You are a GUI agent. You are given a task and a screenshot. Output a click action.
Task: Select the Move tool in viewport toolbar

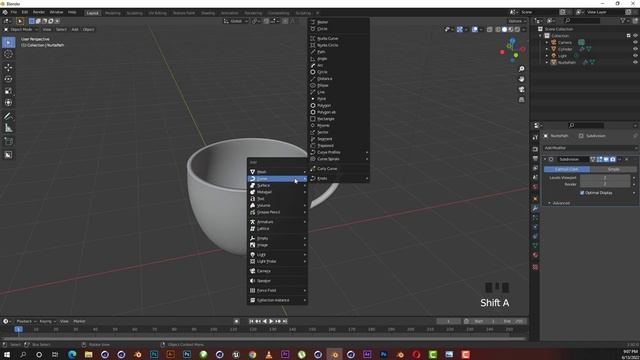click(8, 68)
